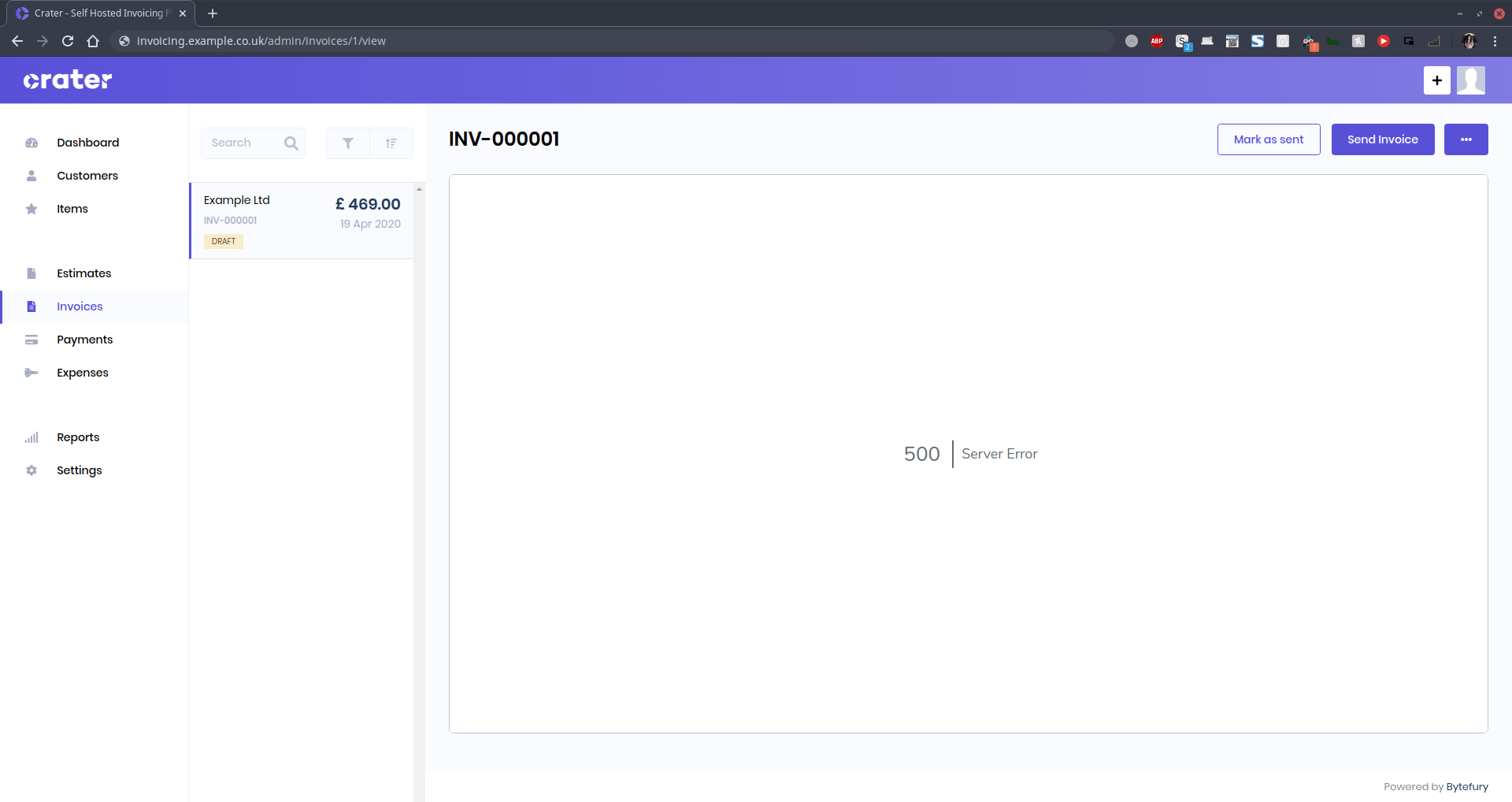Open the Crater browser tab
The height and width of the screenshot is (802, 1512).
tap(94, 13)
